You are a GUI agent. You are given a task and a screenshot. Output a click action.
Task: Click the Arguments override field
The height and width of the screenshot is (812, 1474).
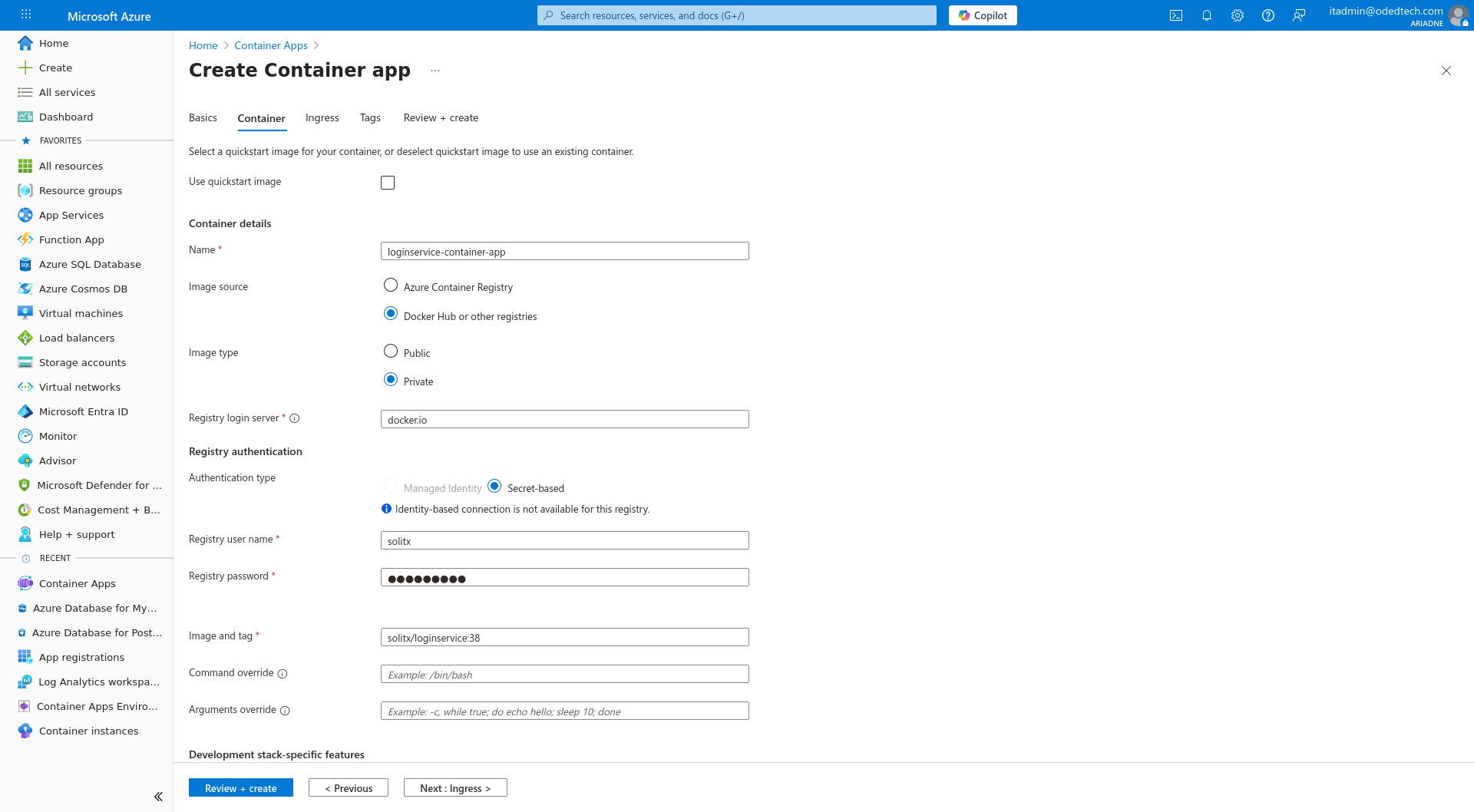pyautogui.click(x=565, y=711)
